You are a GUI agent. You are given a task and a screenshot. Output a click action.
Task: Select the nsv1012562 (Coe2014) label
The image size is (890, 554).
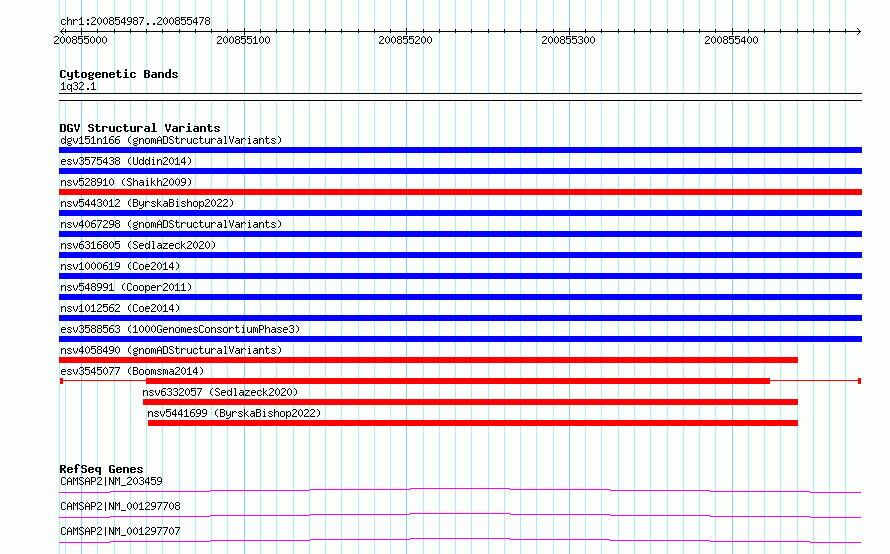click(x=120, y=308)
